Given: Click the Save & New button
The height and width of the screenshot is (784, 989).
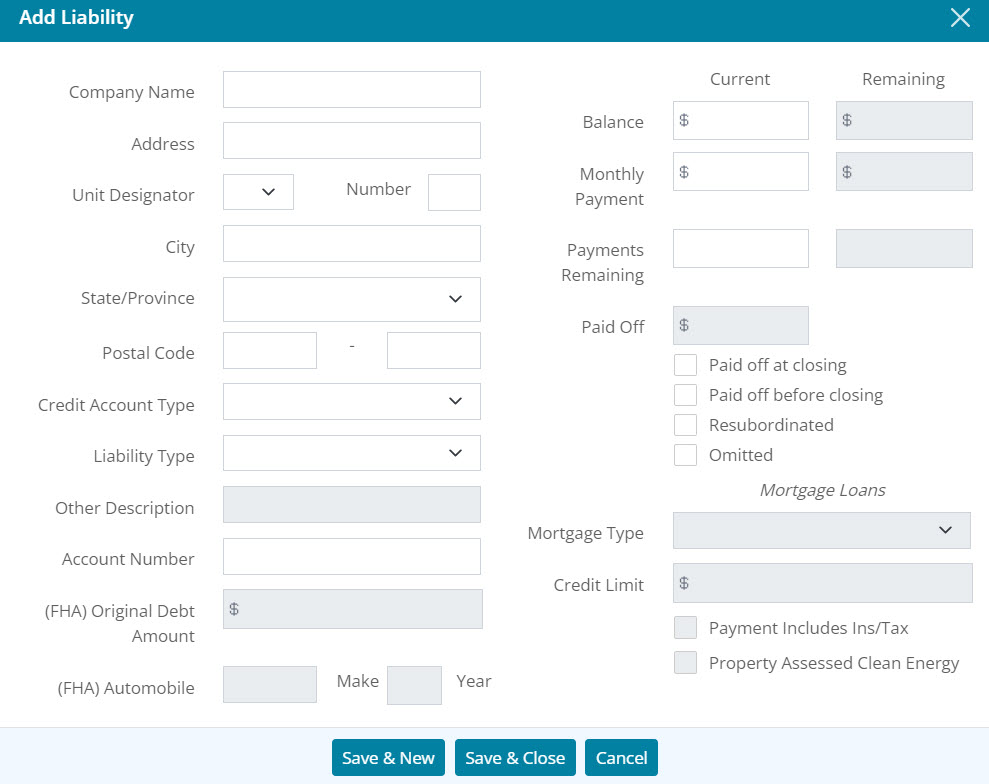Looking at the screenshot, I should (x=388, y=758).
